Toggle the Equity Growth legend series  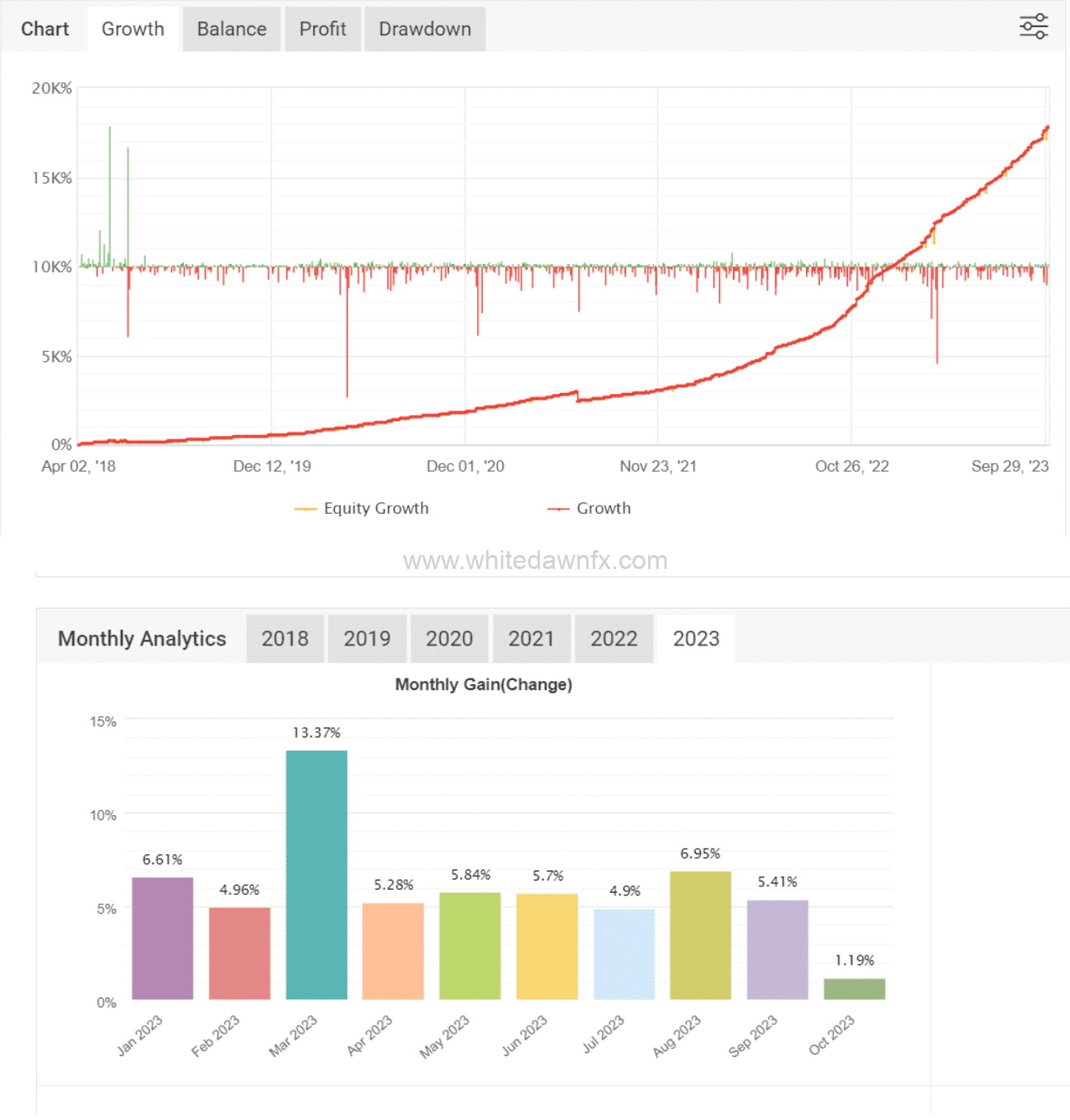coord(363,508)
